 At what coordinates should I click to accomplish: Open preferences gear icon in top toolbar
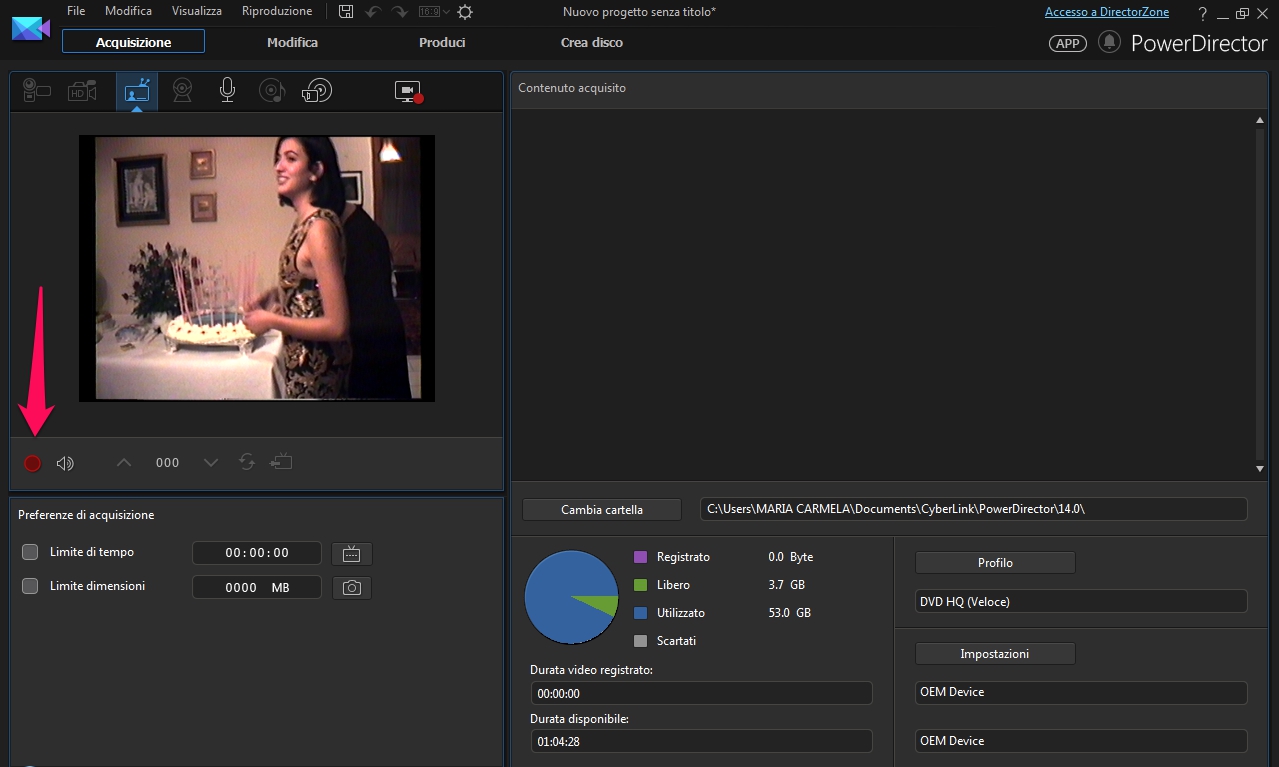click(x=465, y=12)
